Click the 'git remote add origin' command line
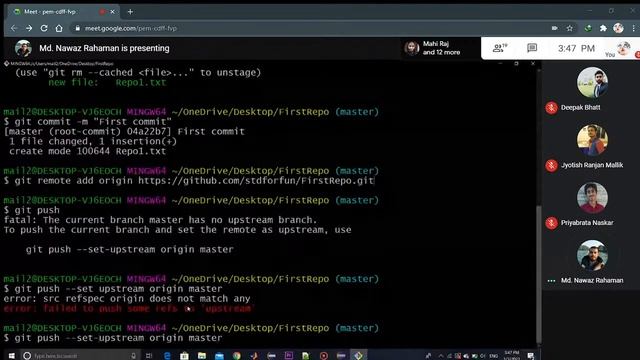Screen dimensions: 640x360 pyautogui.click(x=189, y=181)
